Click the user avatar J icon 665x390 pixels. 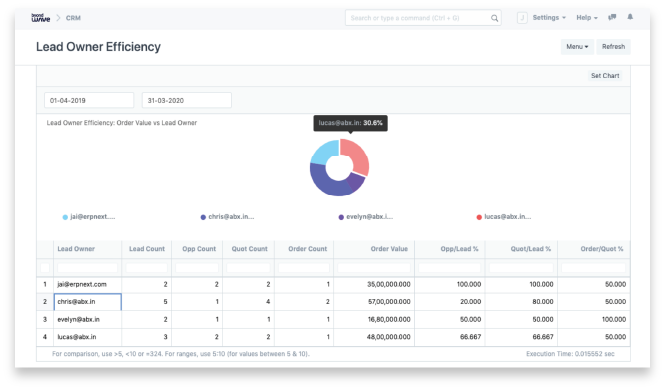(x=522, y=18)
